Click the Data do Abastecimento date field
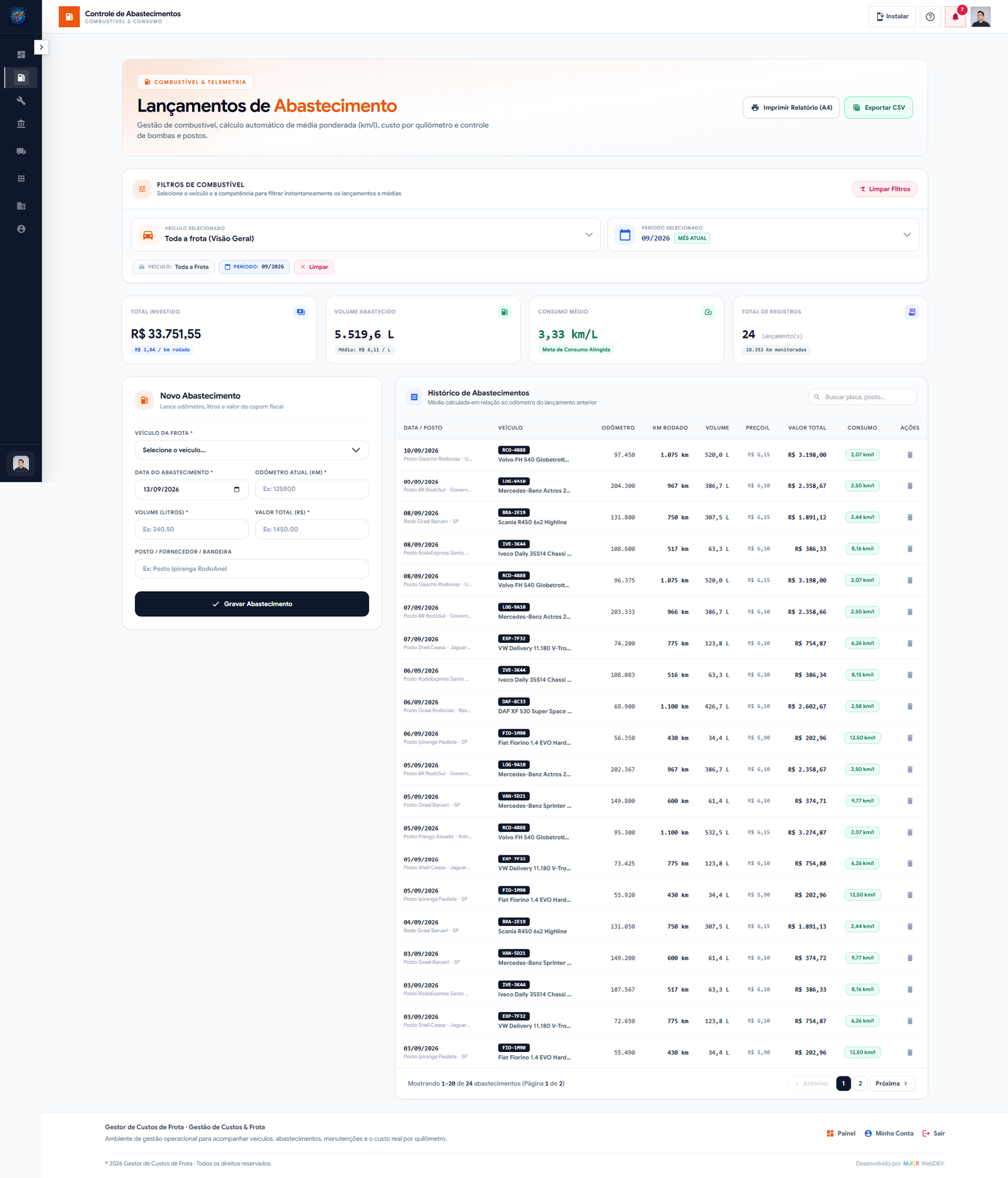 point(192,489)
